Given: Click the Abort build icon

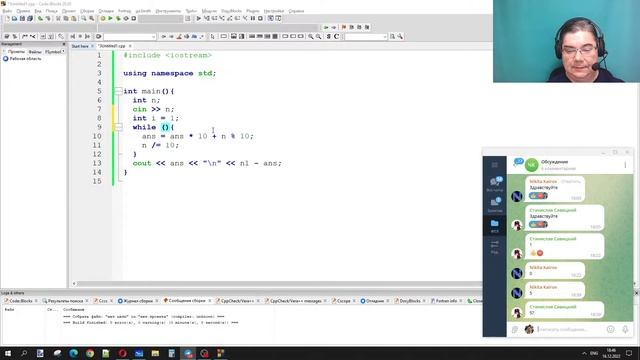Looking at the screenshot, I should point(133,18).
